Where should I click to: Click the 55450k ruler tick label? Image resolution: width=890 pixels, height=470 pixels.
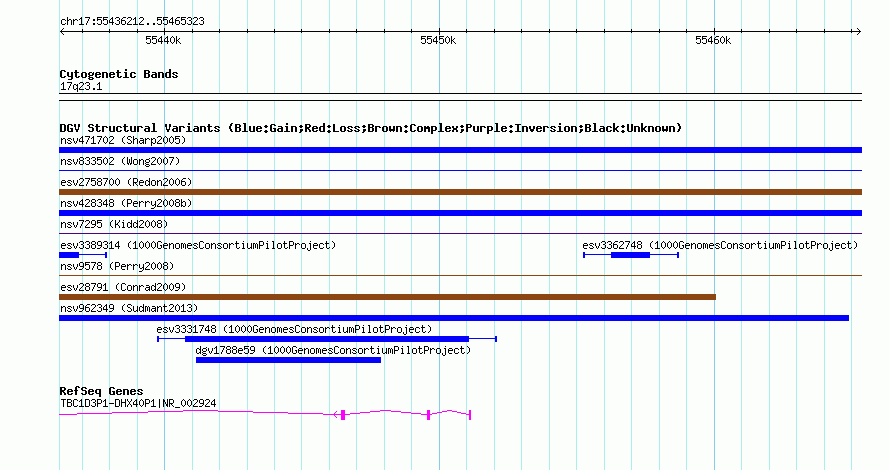point(438,40)
